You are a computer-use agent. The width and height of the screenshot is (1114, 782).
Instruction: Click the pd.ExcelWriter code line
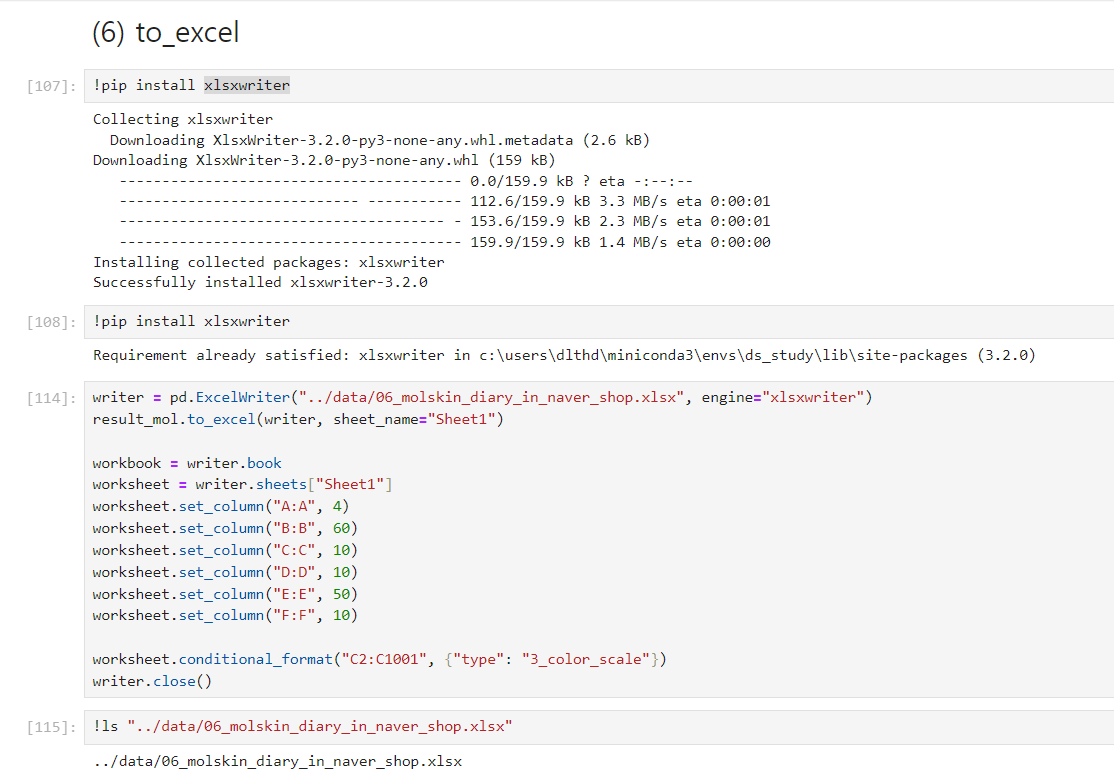click(482, 397)
